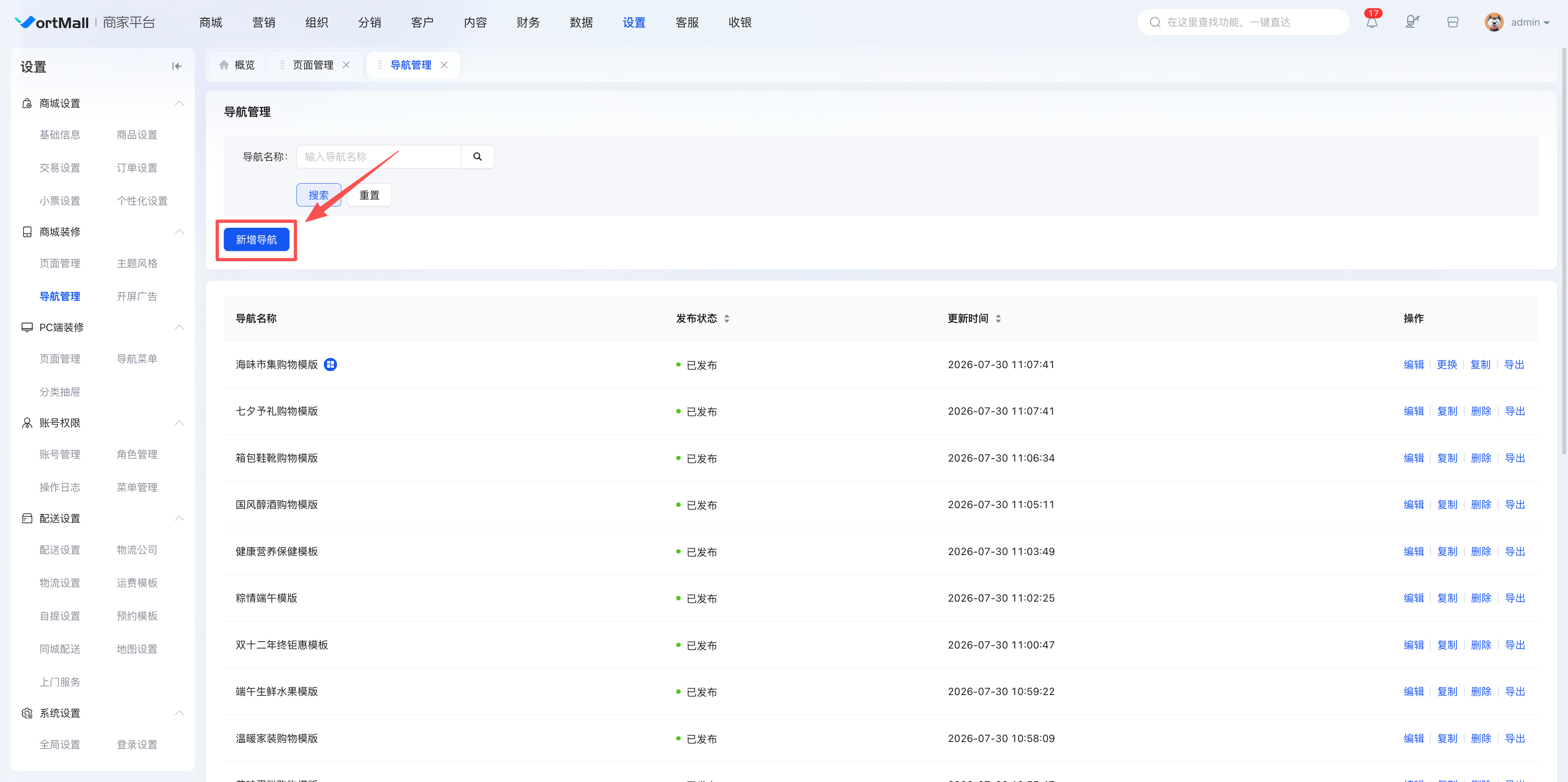Open the 客服 top menu
Screen dimensions: 1568x782
pos(686,22)
